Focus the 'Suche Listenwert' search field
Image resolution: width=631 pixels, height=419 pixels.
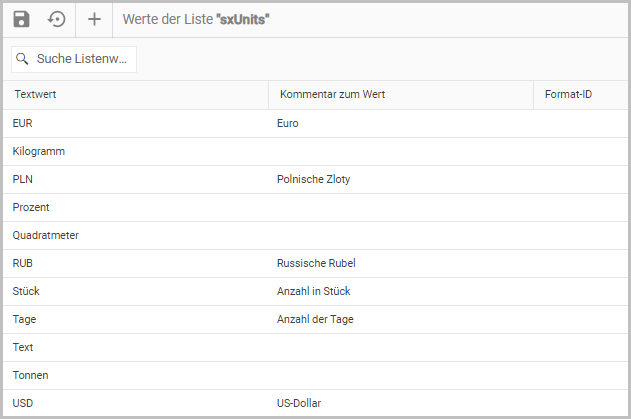tap(81, 59)
